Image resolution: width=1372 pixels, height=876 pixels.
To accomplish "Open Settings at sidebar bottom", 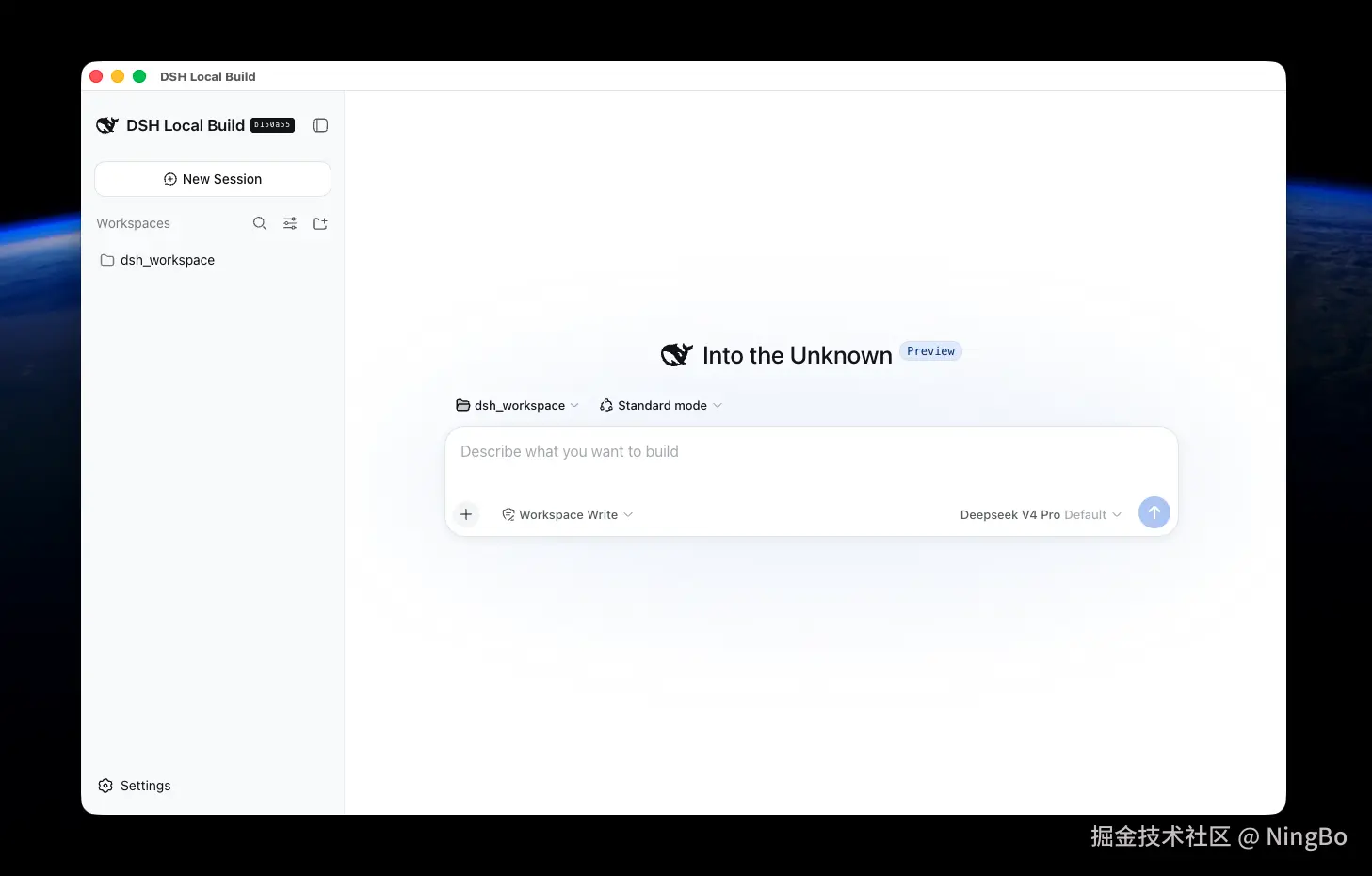I will [x=135, y=786].
